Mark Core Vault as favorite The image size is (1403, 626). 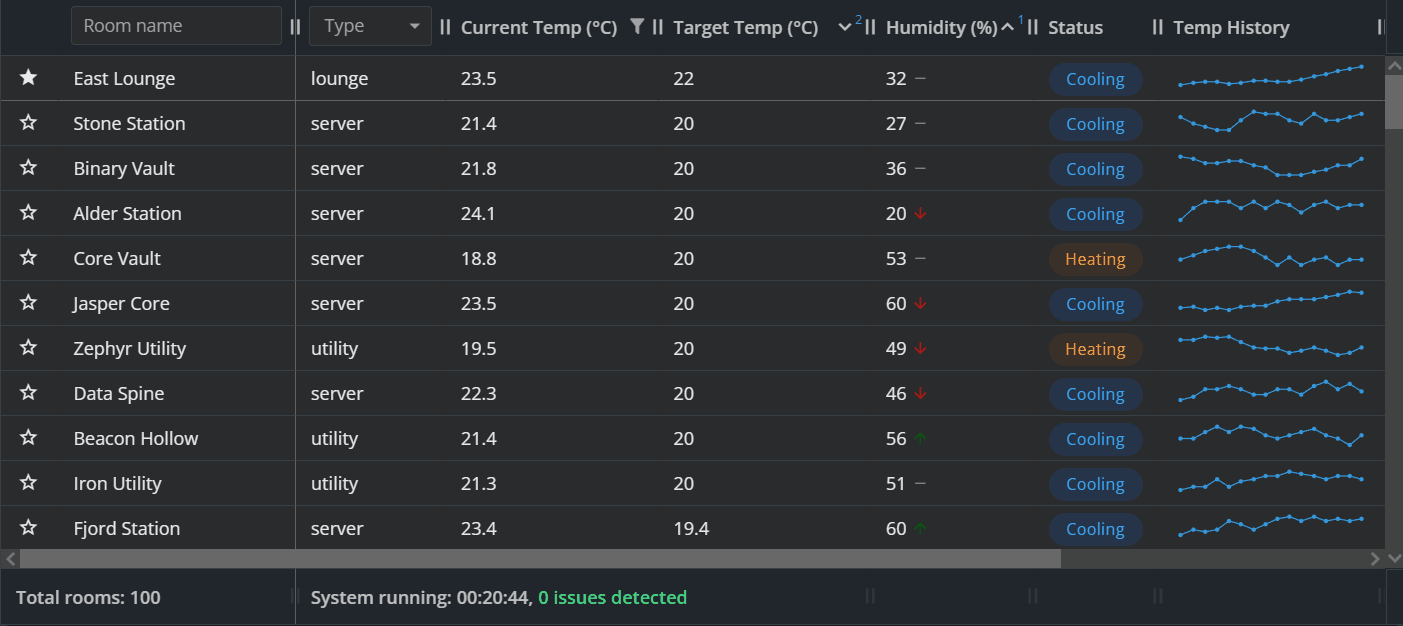28,258
